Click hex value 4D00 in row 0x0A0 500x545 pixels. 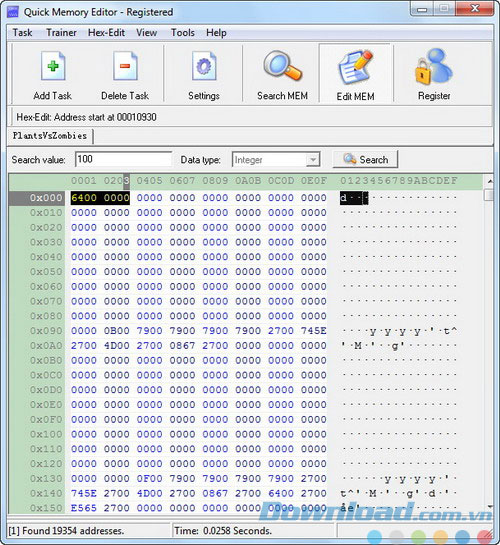(116, 346)
